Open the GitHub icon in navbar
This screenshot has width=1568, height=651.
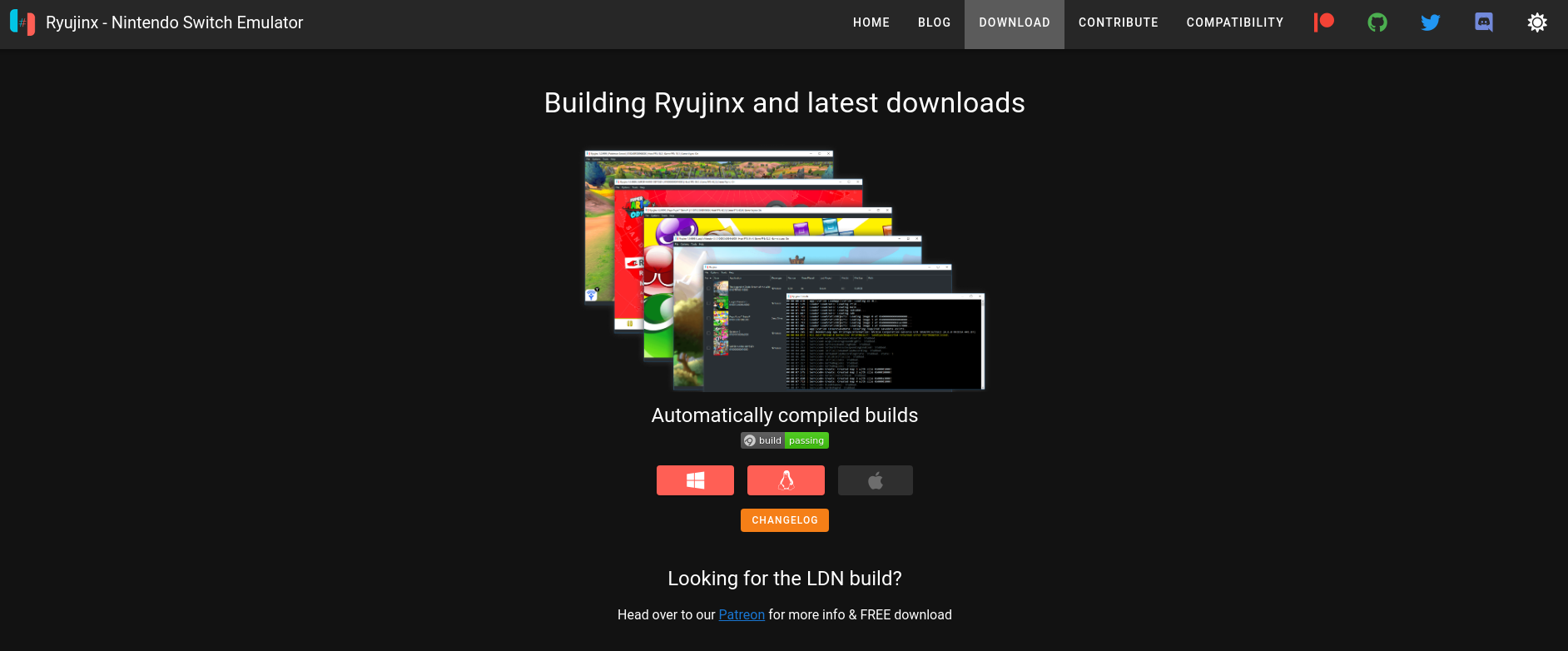pos(1377,22)
